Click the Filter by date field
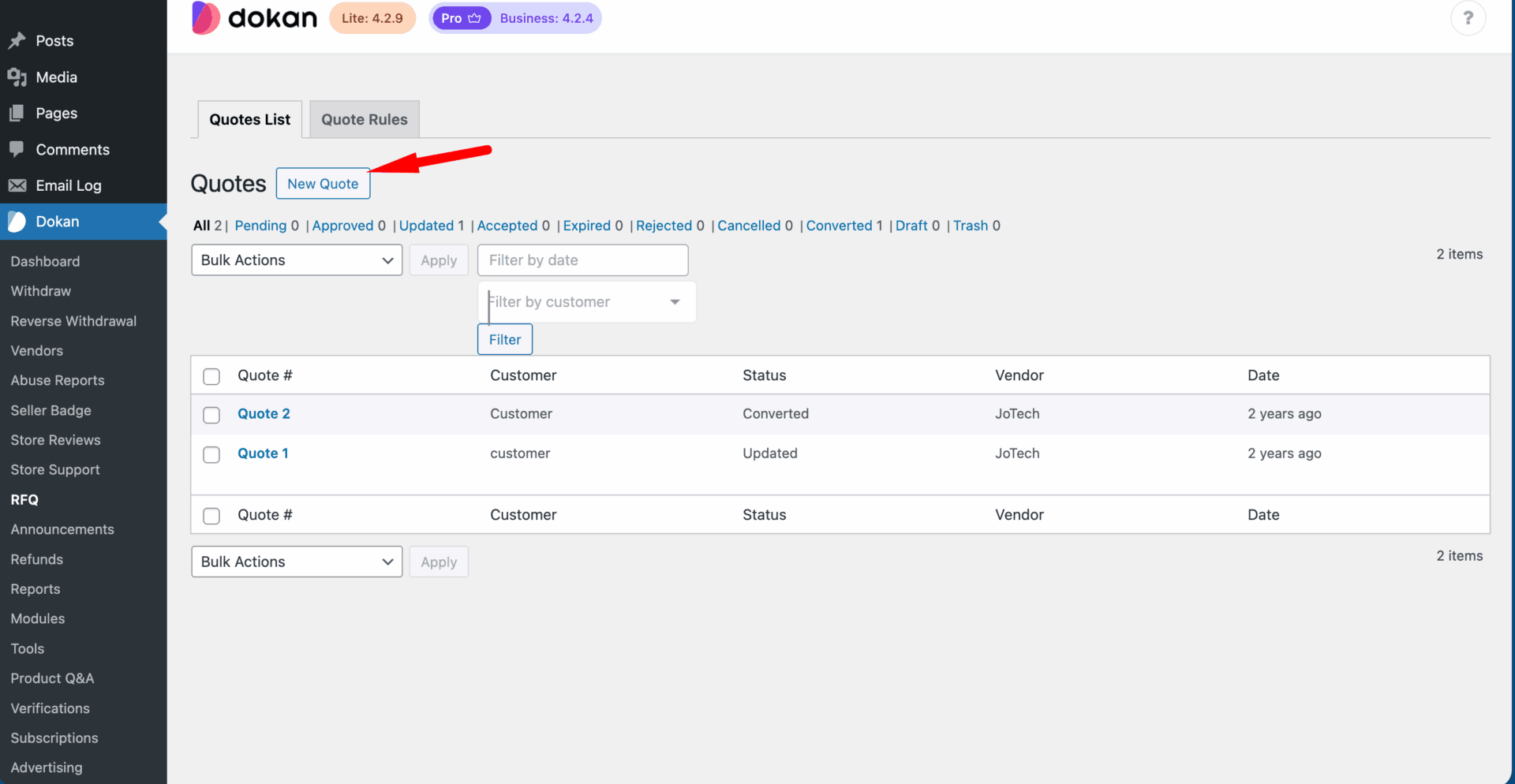 (x=582, y=260)
